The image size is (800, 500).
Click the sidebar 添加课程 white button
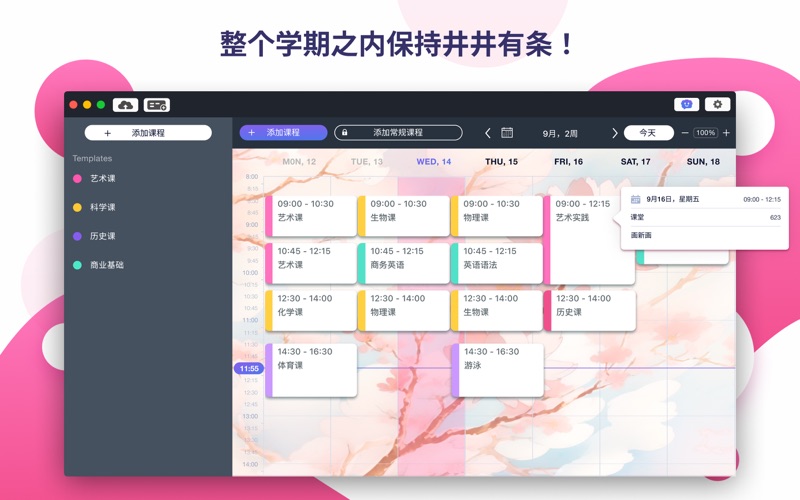click(148, 133)
